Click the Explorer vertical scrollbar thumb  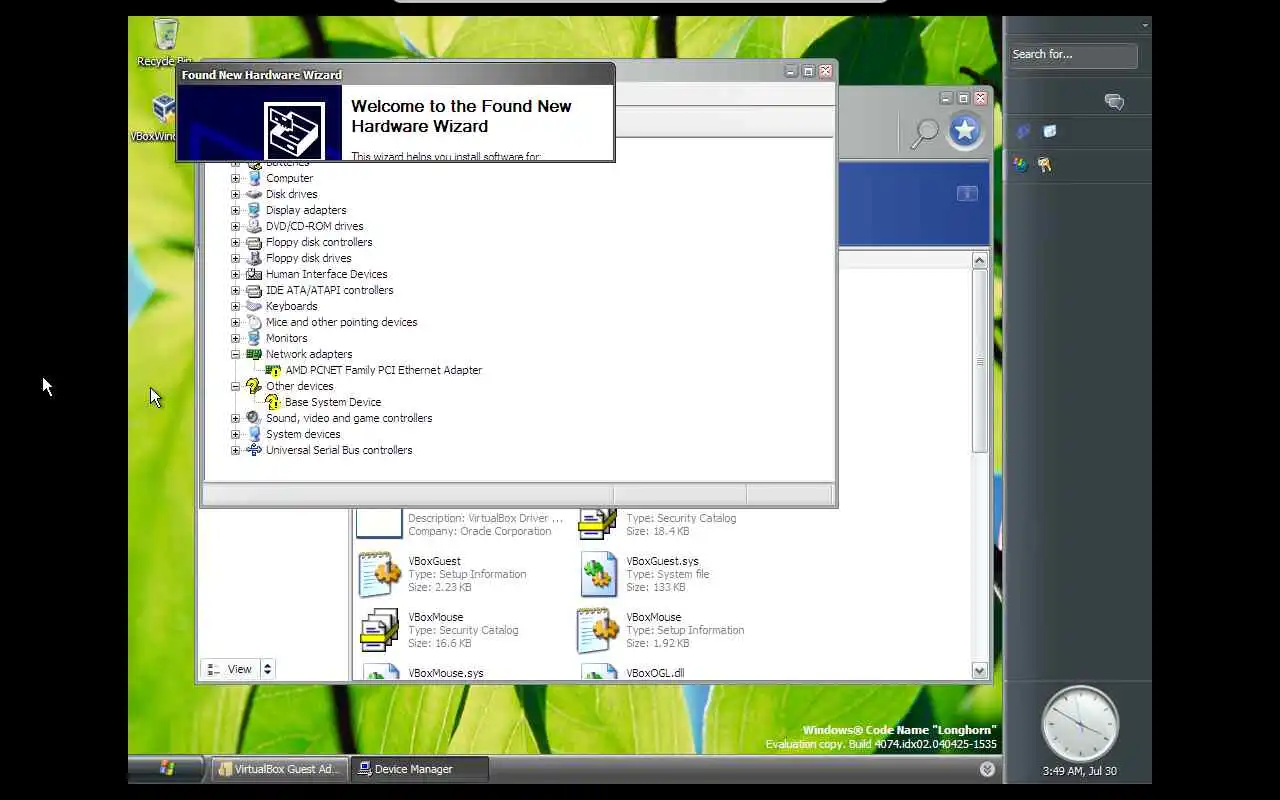click(979, 361)
